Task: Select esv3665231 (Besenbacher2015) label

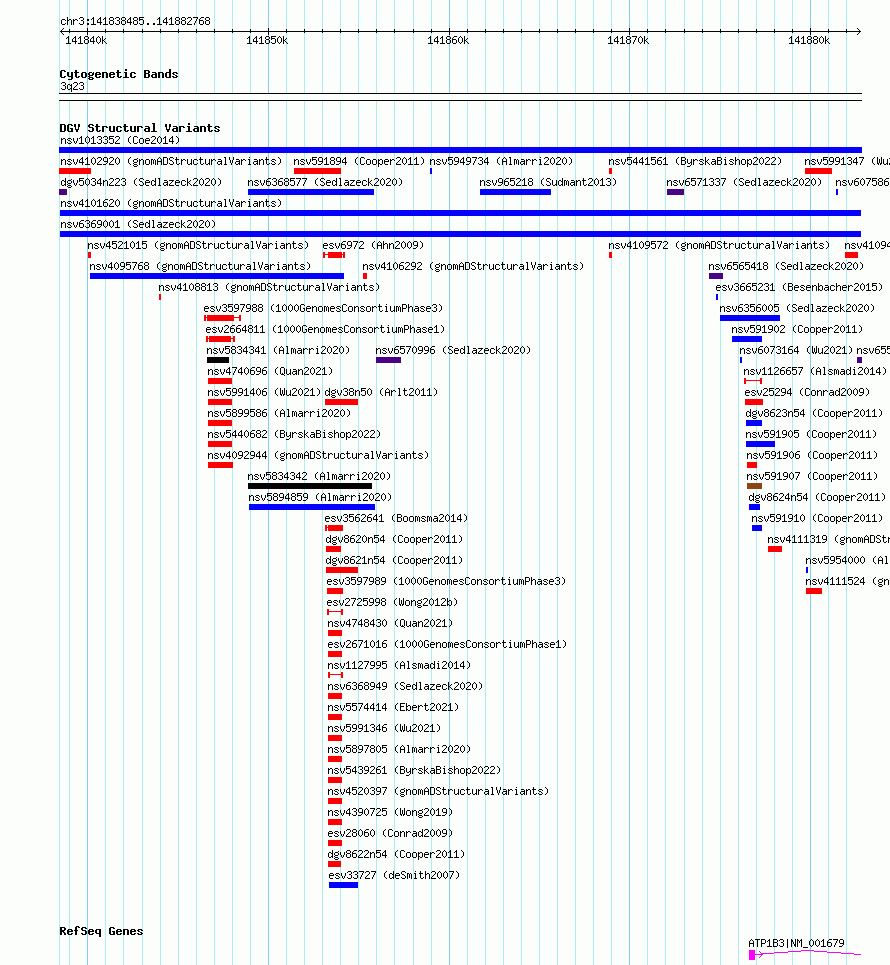Action: coord(799,287)
